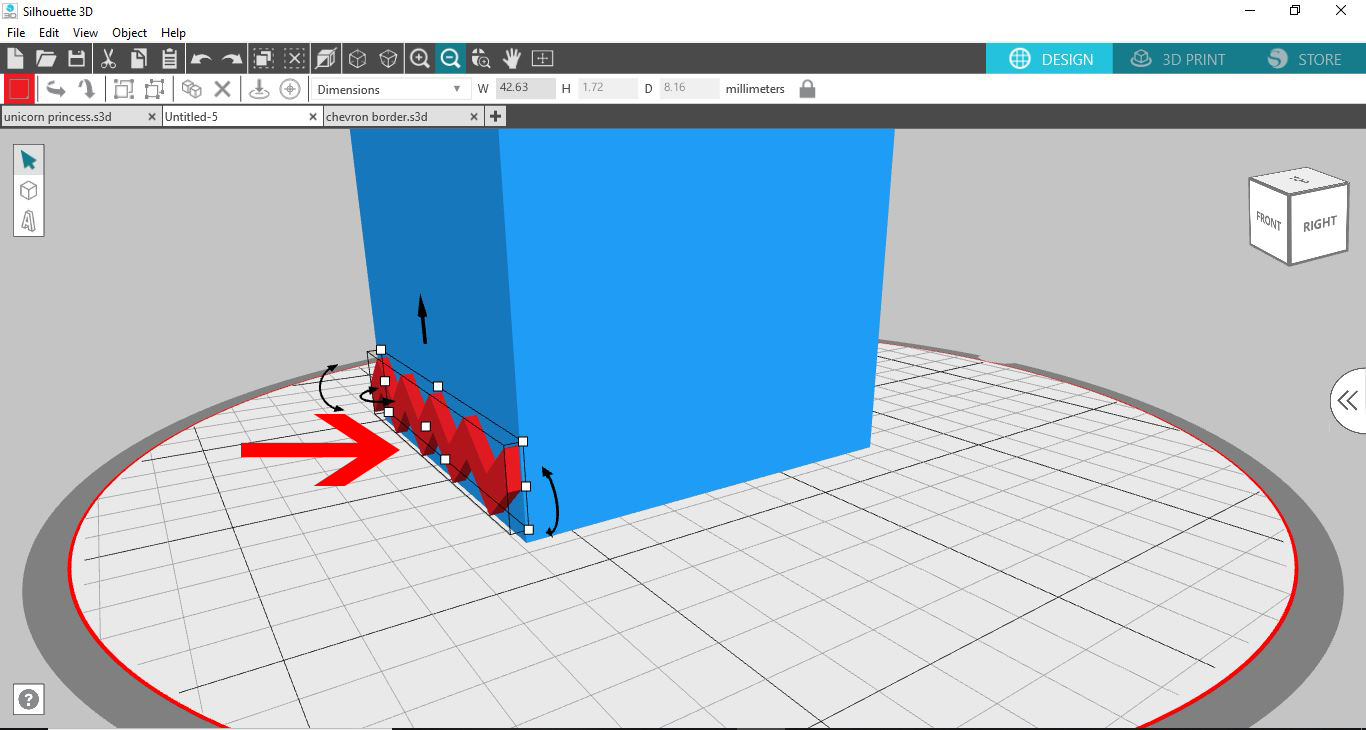Center object on platform icon
The image size is (1366, 730).
[290, 89]
